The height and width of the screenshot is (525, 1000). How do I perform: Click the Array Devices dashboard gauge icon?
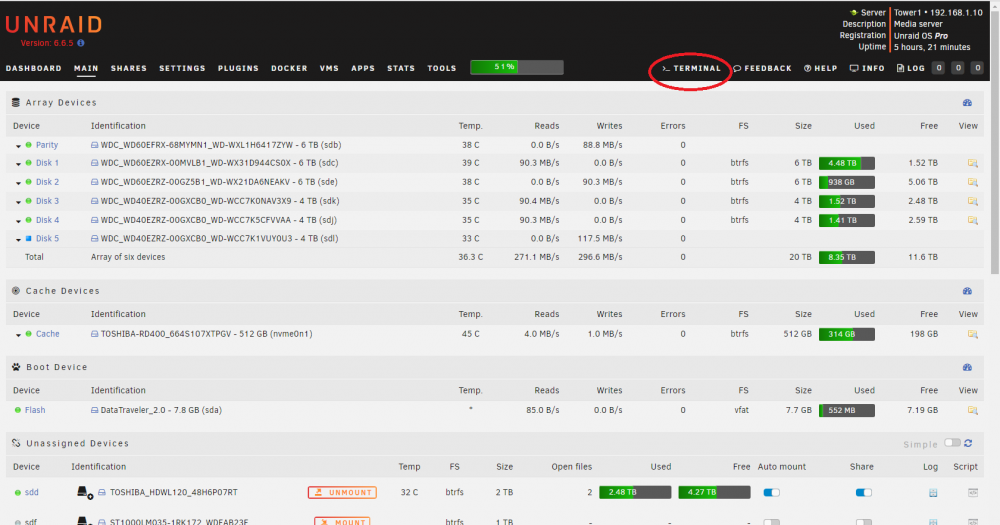click(x=967, y=103)
